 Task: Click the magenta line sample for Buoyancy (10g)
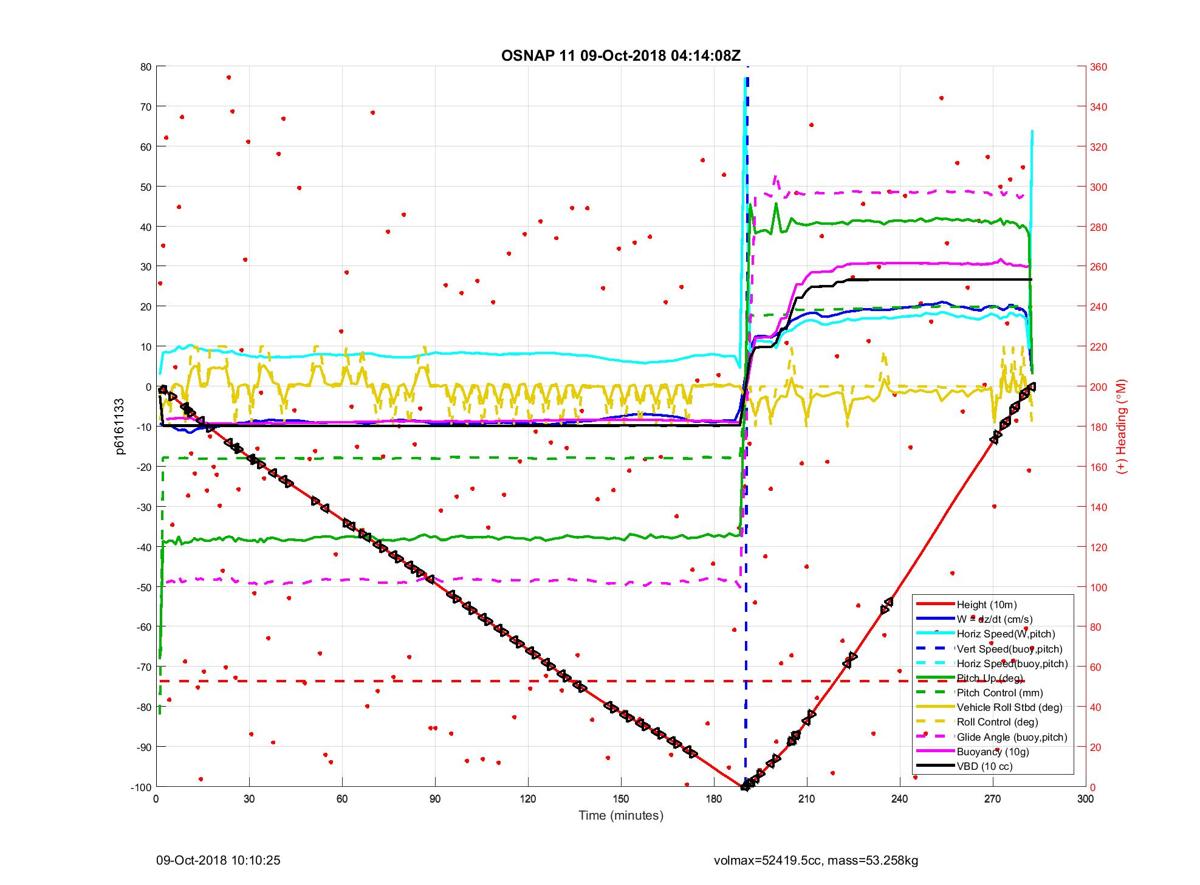[934, 750]
